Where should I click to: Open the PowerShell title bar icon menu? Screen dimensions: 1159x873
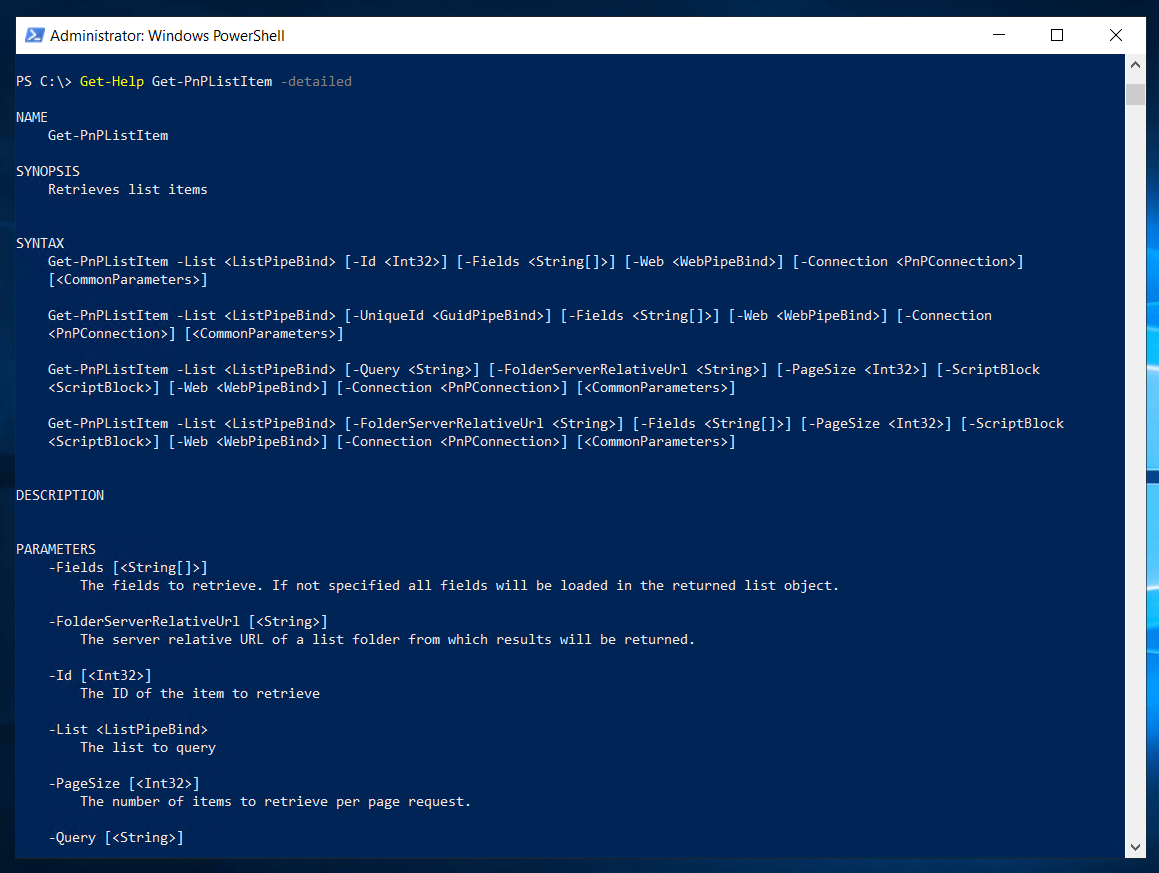tap(34, 35)
